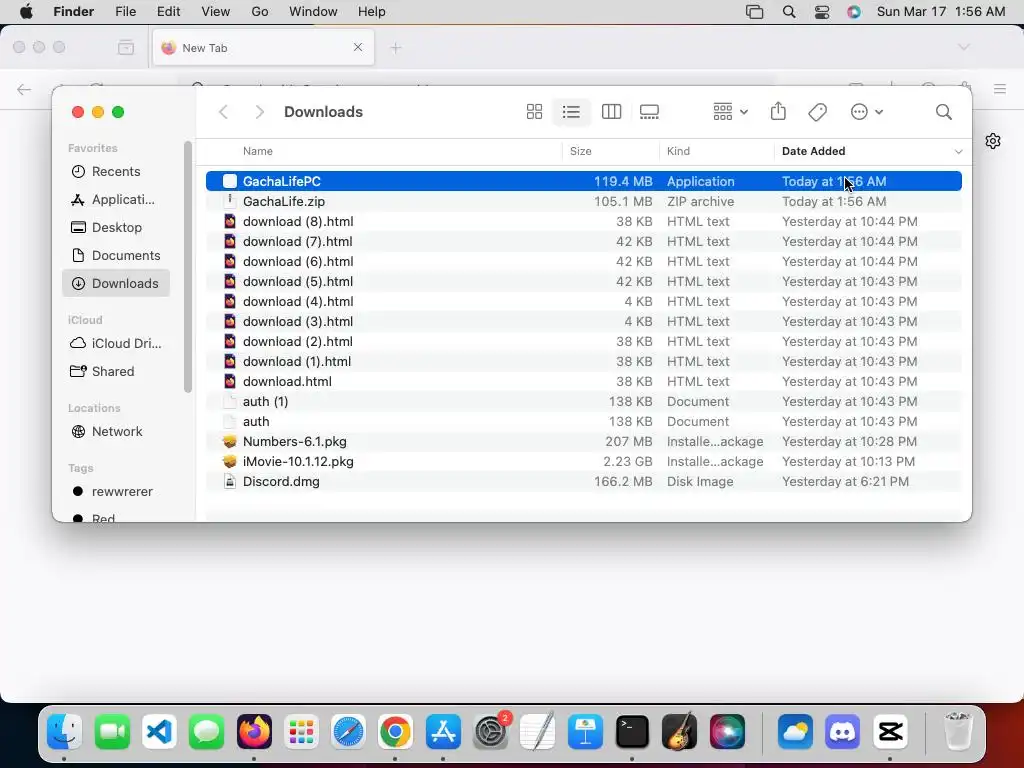Open iCloud Drive in the sidebar
The image size is (1024, 768).
pyautogui.click(x=116, y=343)
